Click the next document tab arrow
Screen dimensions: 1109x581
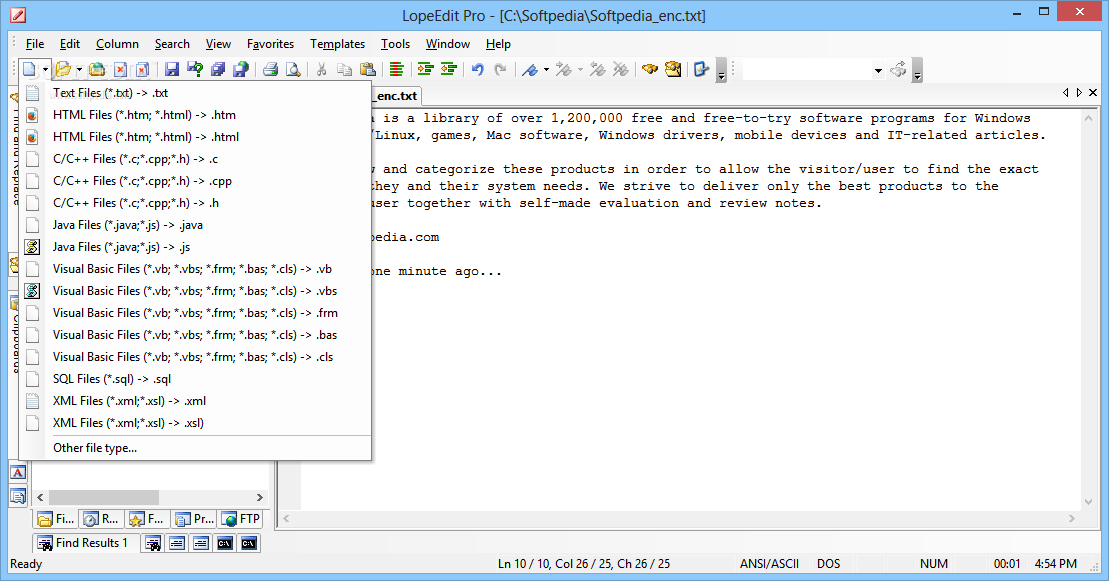[1079, 93]
